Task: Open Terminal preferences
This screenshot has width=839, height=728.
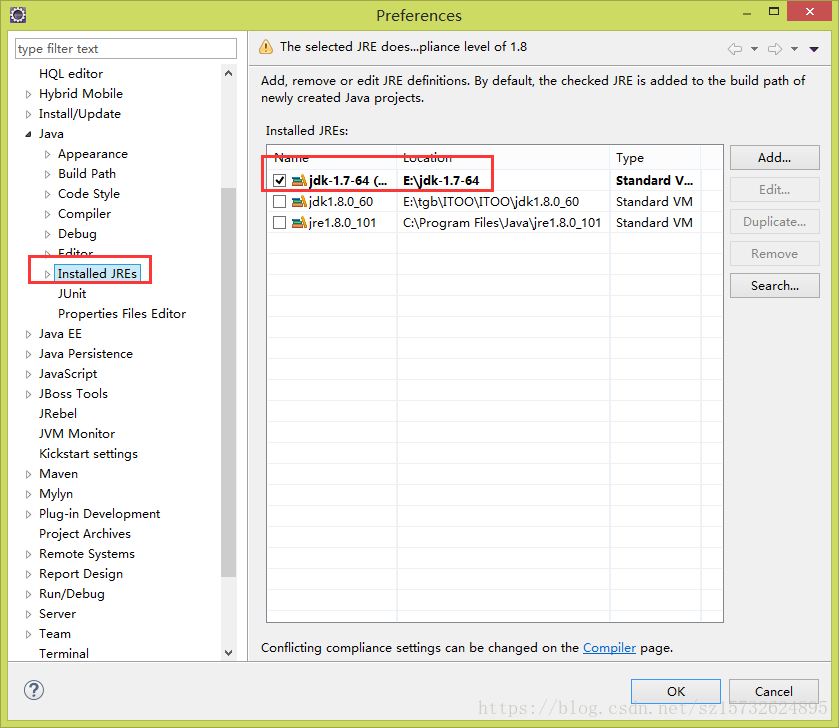Action: [64, 654]
